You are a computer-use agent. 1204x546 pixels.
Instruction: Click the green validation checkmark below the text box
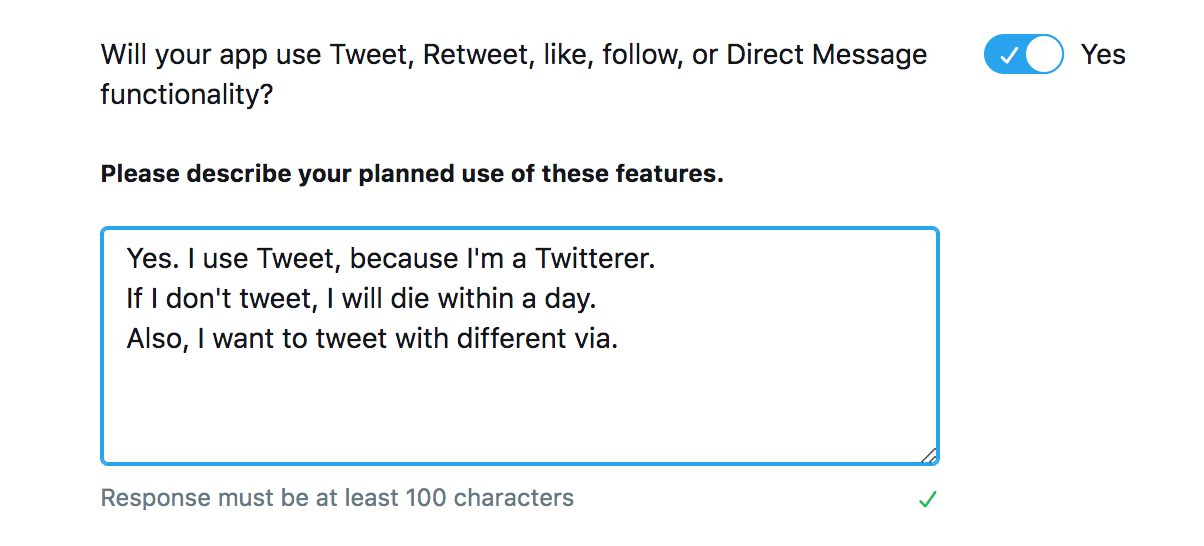[x=927, y=499]
